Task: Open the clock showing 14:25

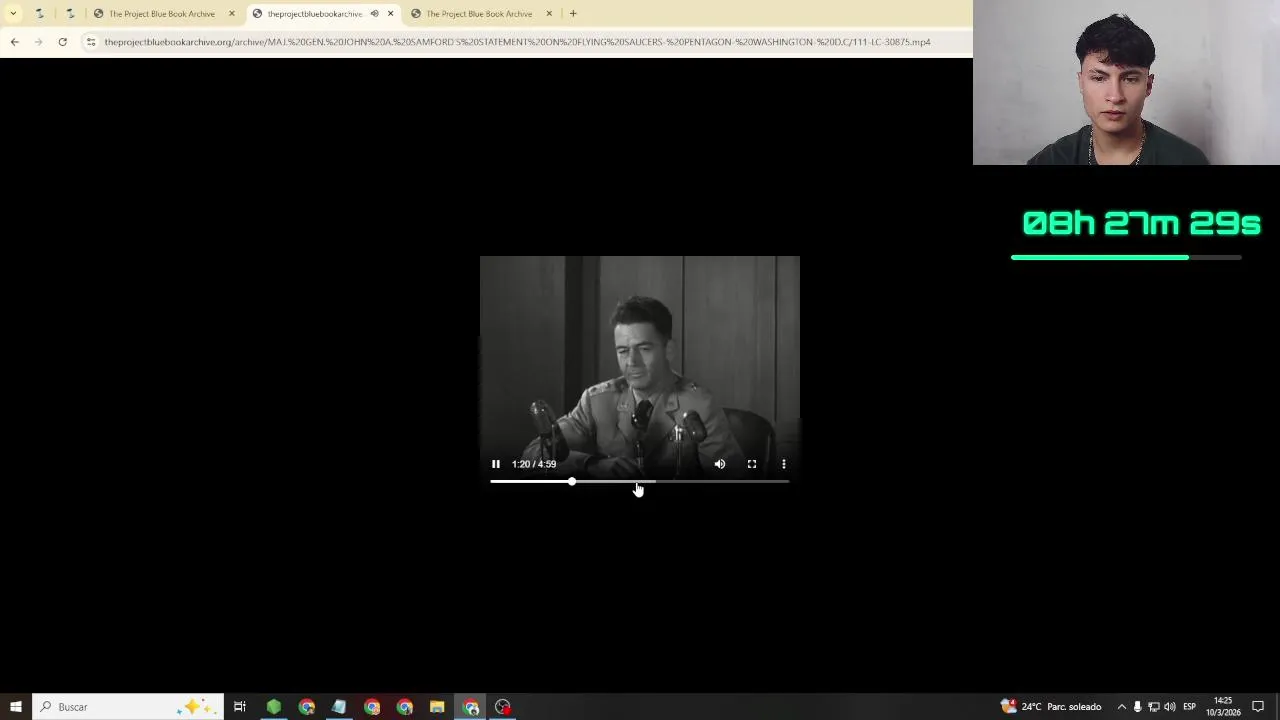Action: tap(1222, 707)
